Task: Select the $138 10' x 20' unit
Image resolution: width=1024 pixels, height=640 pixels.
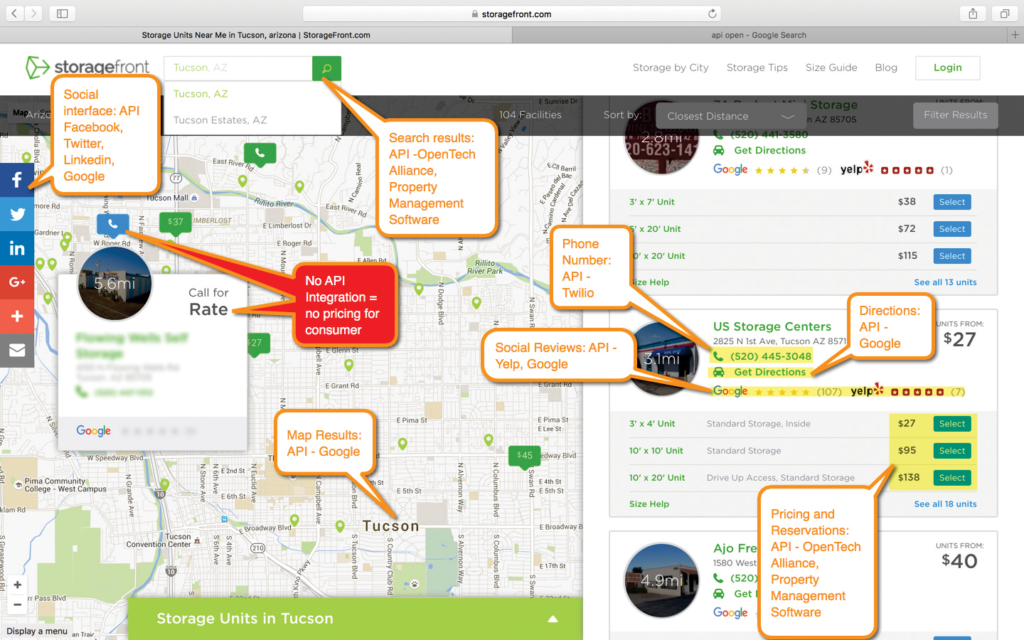Action: coord(952,477)
